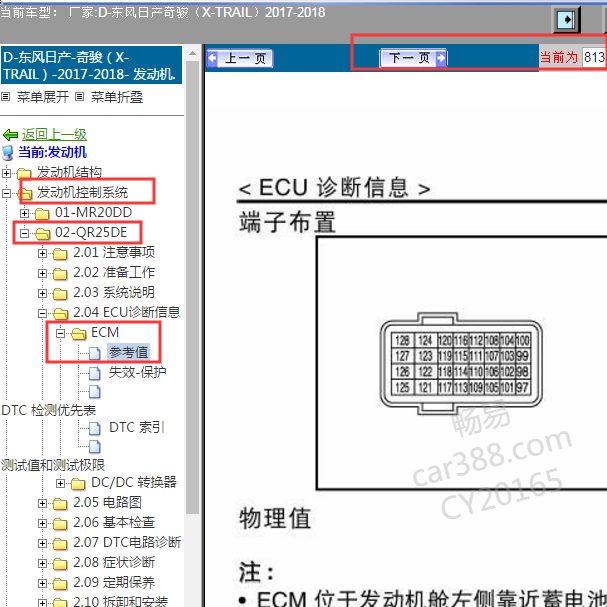Click the 菜单展开 small list icon
Screen dimensions: 607x607
click(x=5, y=96)
